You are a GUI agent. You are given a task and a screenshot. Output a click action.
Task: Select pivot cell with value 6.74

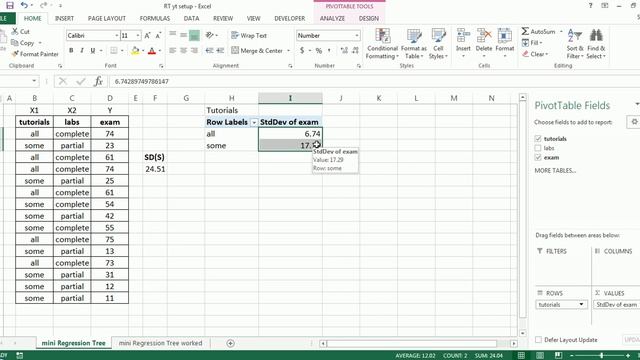point(290,134)
